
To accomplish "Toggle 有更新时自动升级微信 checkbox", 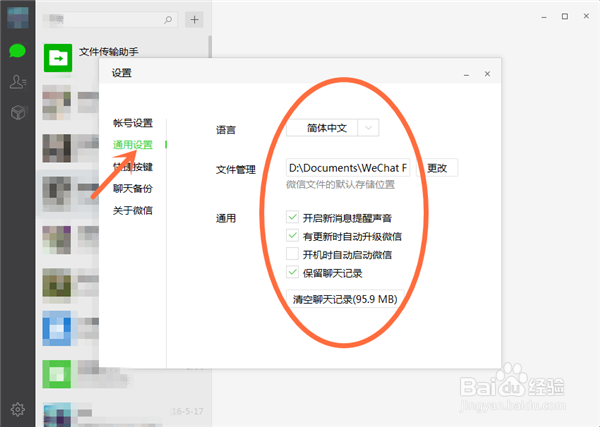I will pos(292,236).
